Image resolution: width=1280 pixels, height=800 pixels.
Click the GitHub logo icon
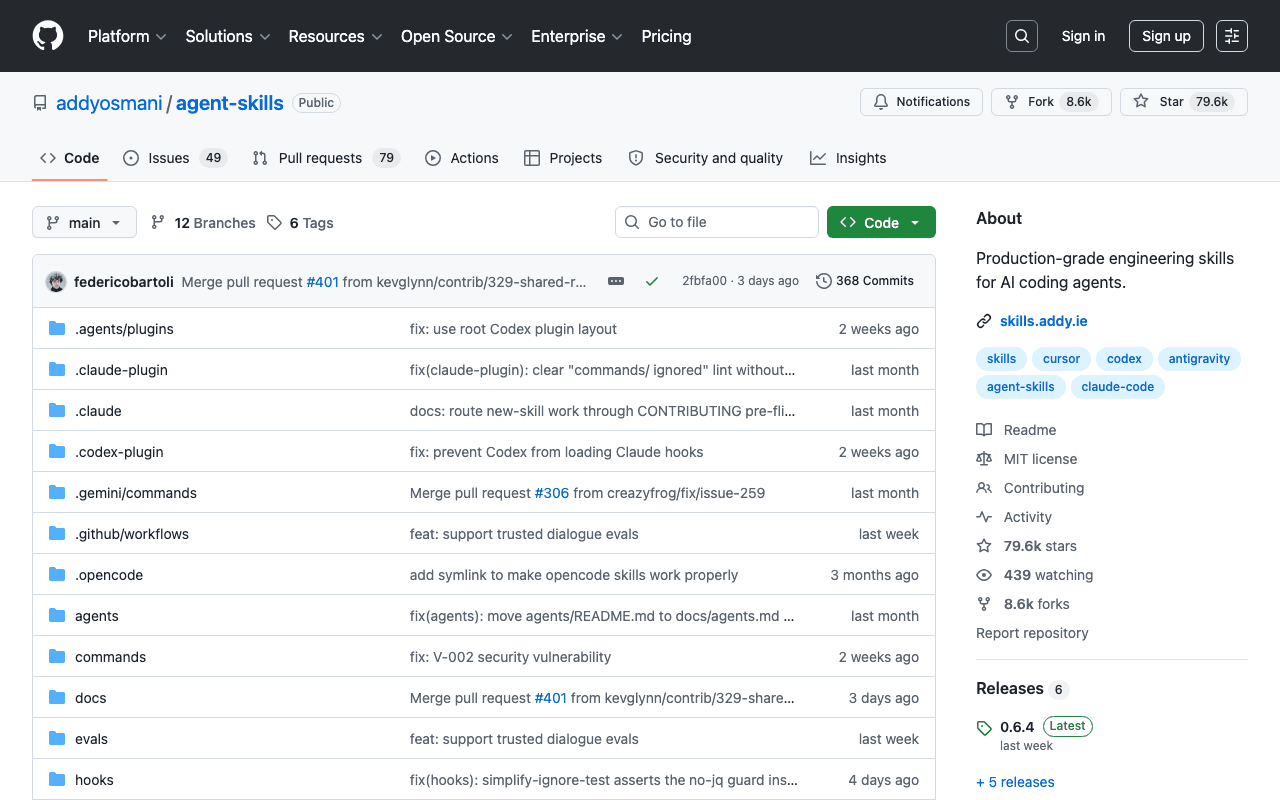point(48,36)
